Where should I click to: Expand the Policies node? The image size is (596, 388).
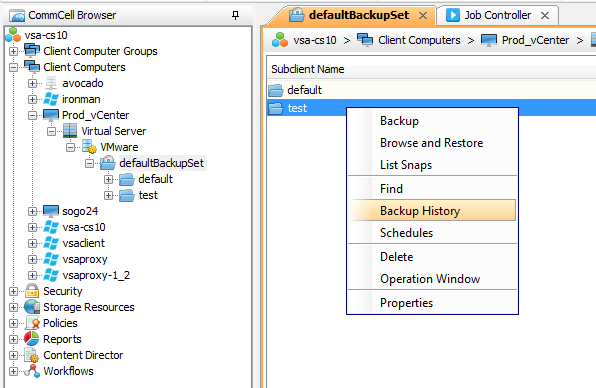[x=13, y=323]
